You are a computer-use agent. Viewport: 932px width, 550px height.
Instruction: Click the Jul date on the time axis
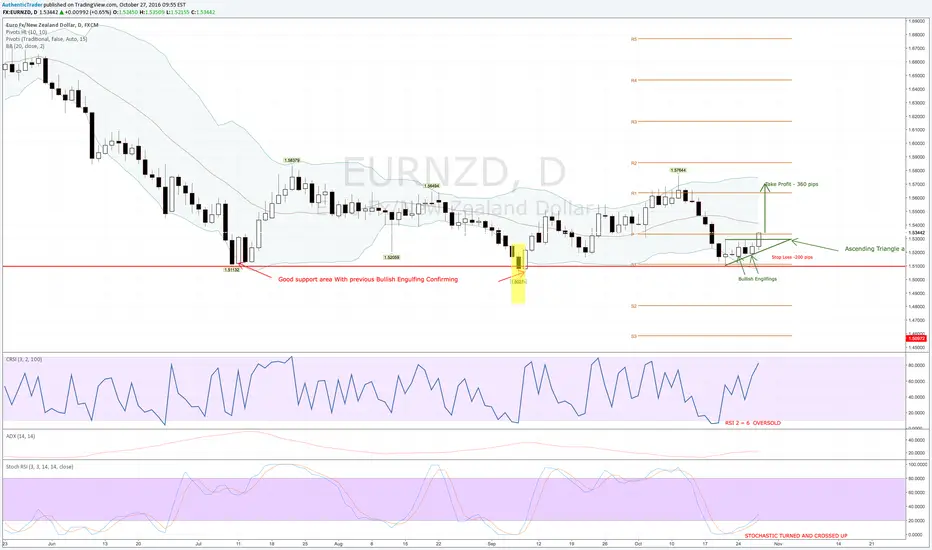click(199, 543)
